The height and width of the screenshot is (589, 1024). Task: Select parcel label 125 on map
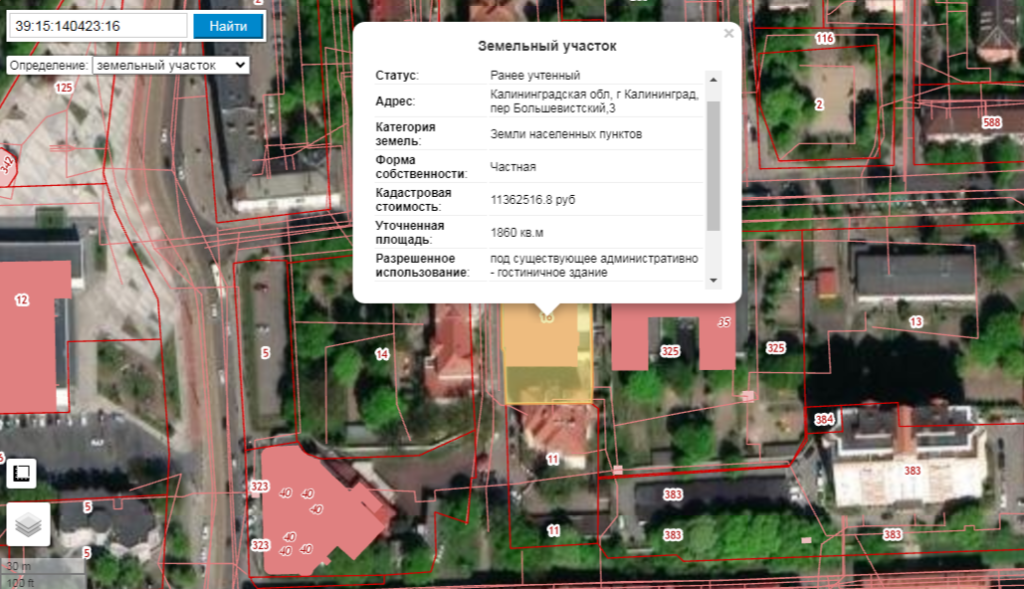pyautogui.click(x=64, y=88)
